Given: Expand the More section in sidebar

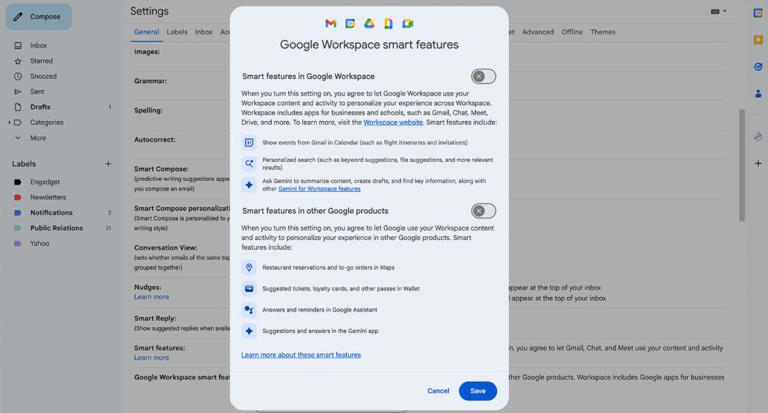Looking at the screenshot, I should 18,138.
